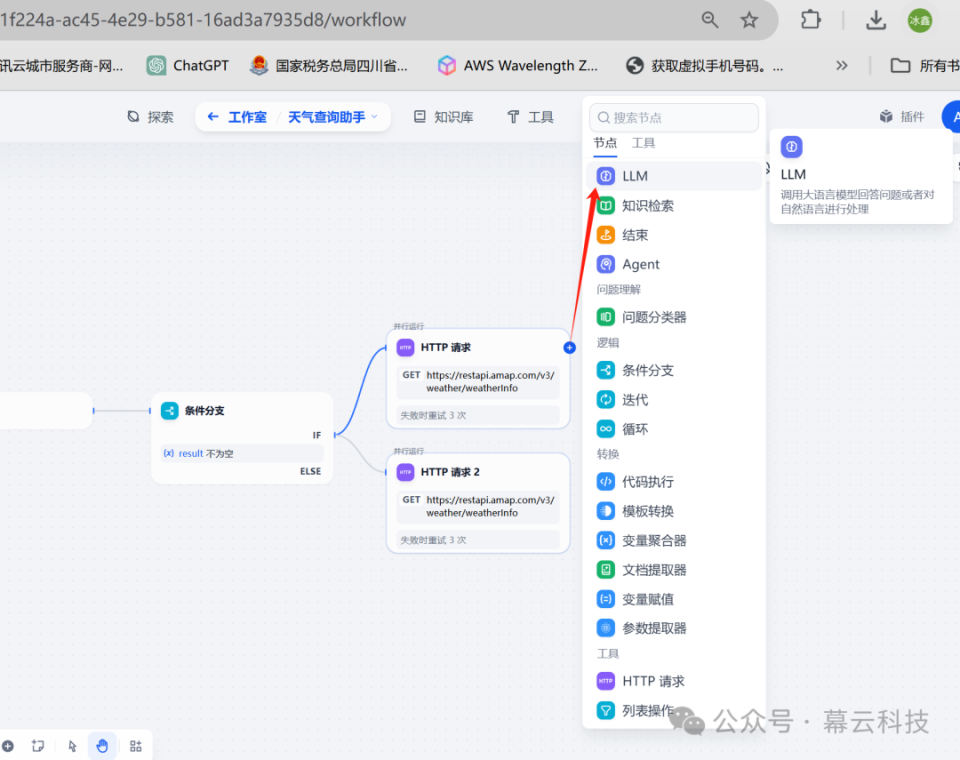Image resolution: width=960 pixels, height=760 pixels.
Task: Open the 插件 plugins panel
Action: pos(901,116)
